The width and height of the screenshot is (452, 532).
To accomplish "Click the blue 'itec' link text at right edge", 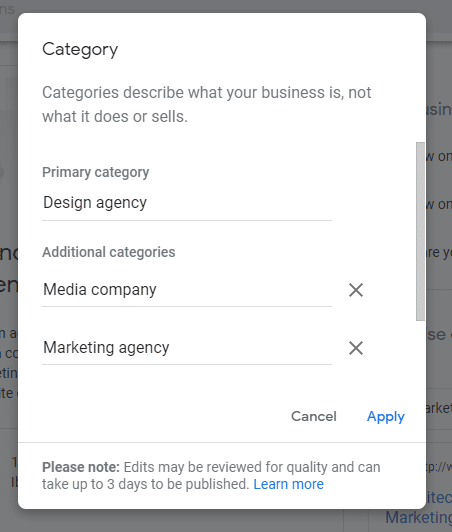I will 439,498.
